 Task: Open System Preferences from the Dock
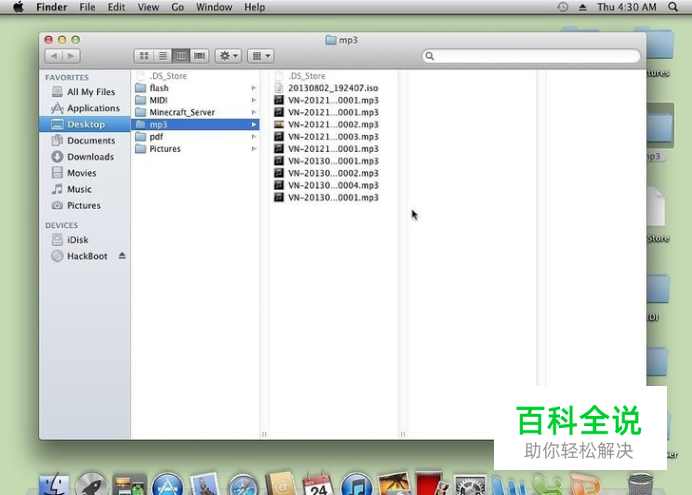coord(470,485)
